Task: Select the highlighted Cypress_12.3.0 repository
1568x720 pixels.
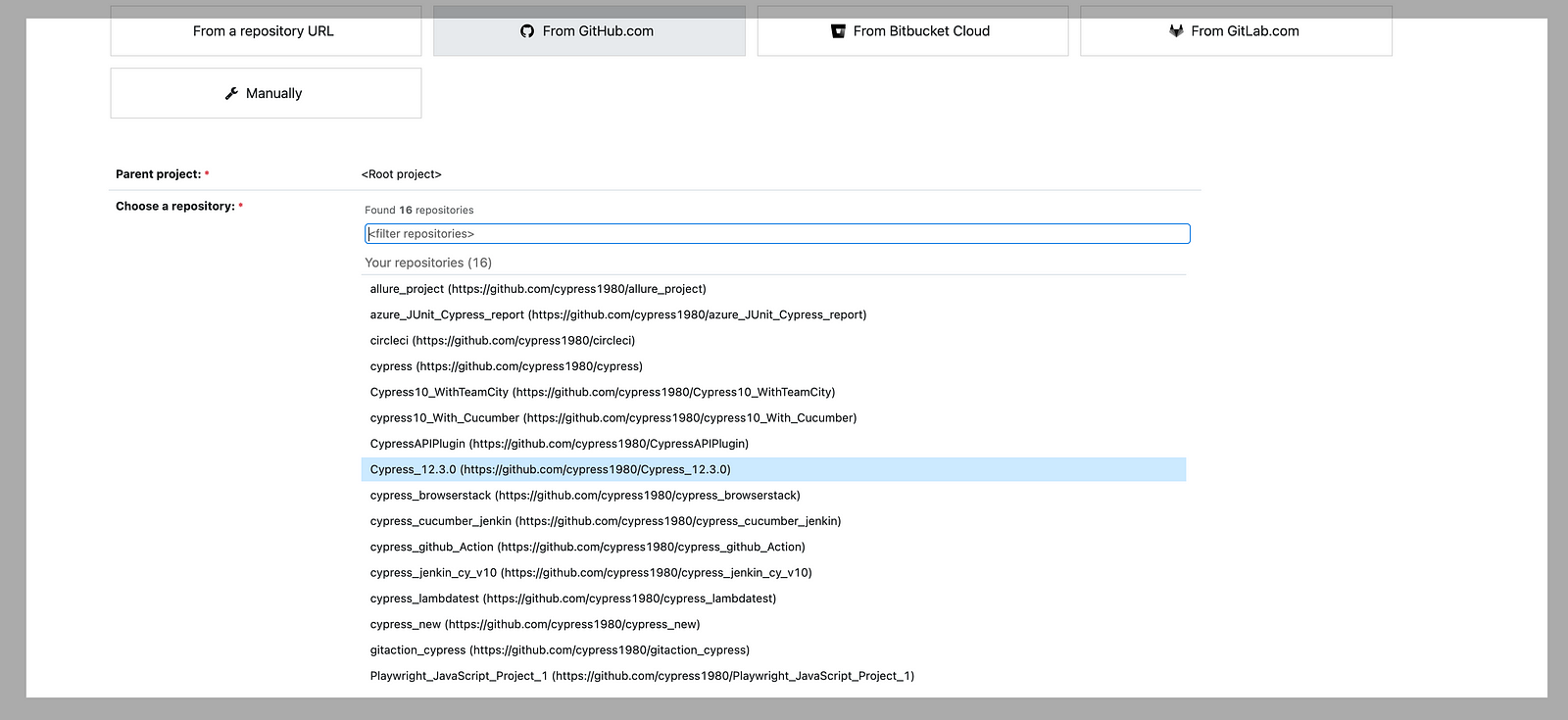Action: tap(550, 470)
